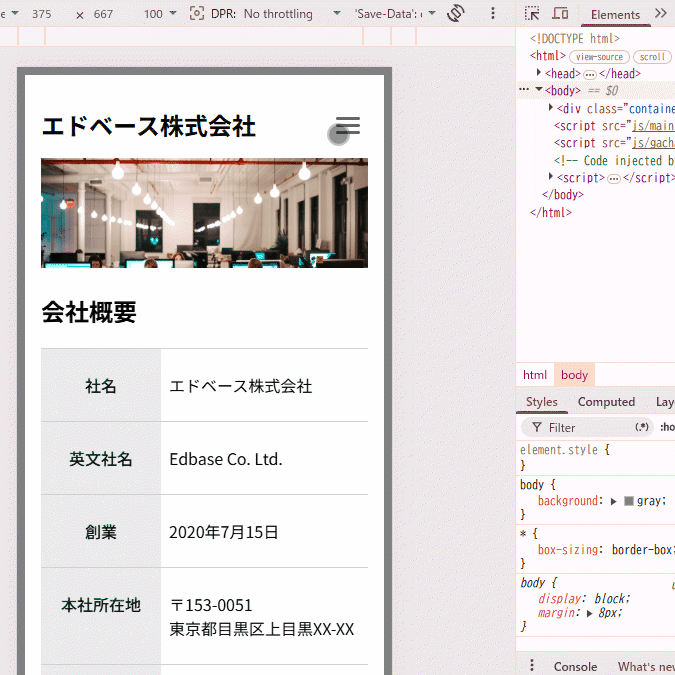Click the 創業 header cell
675x675 pixels.
(101, 532)
